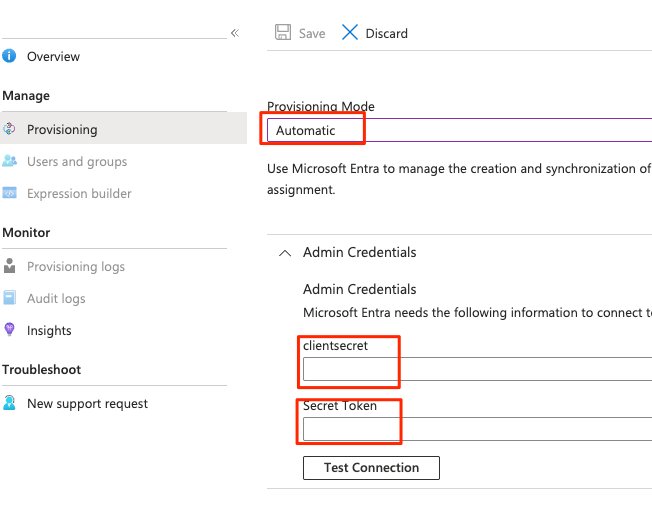652x511 pixels.
Task: Click the Audit logs icon
Action: 9,298
